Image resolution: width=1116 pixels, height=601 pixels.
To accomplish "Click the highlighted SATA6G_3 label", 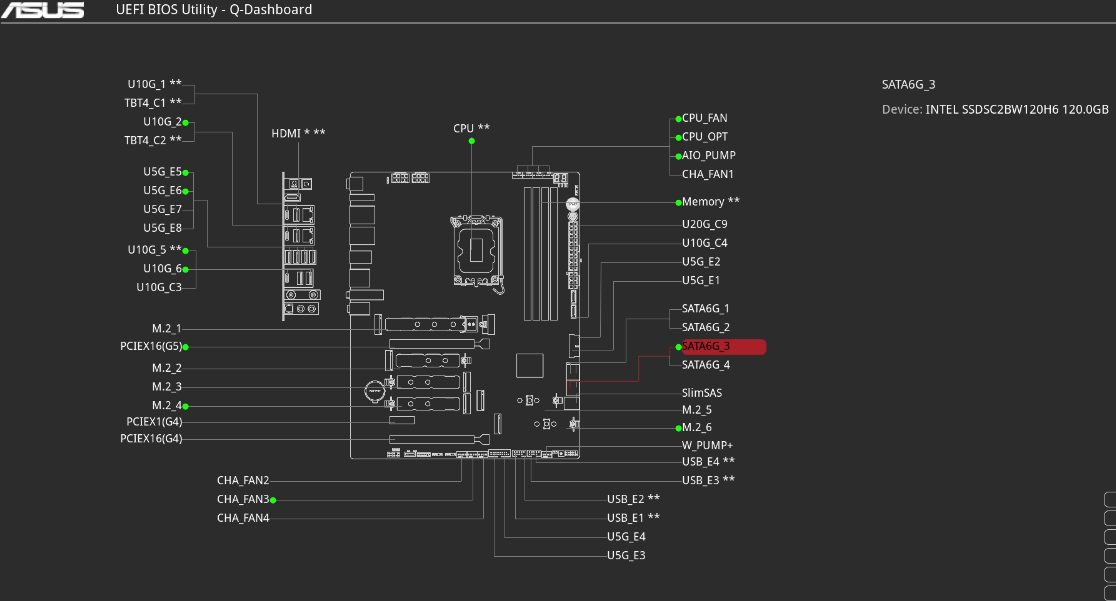I will coord(723,347).
